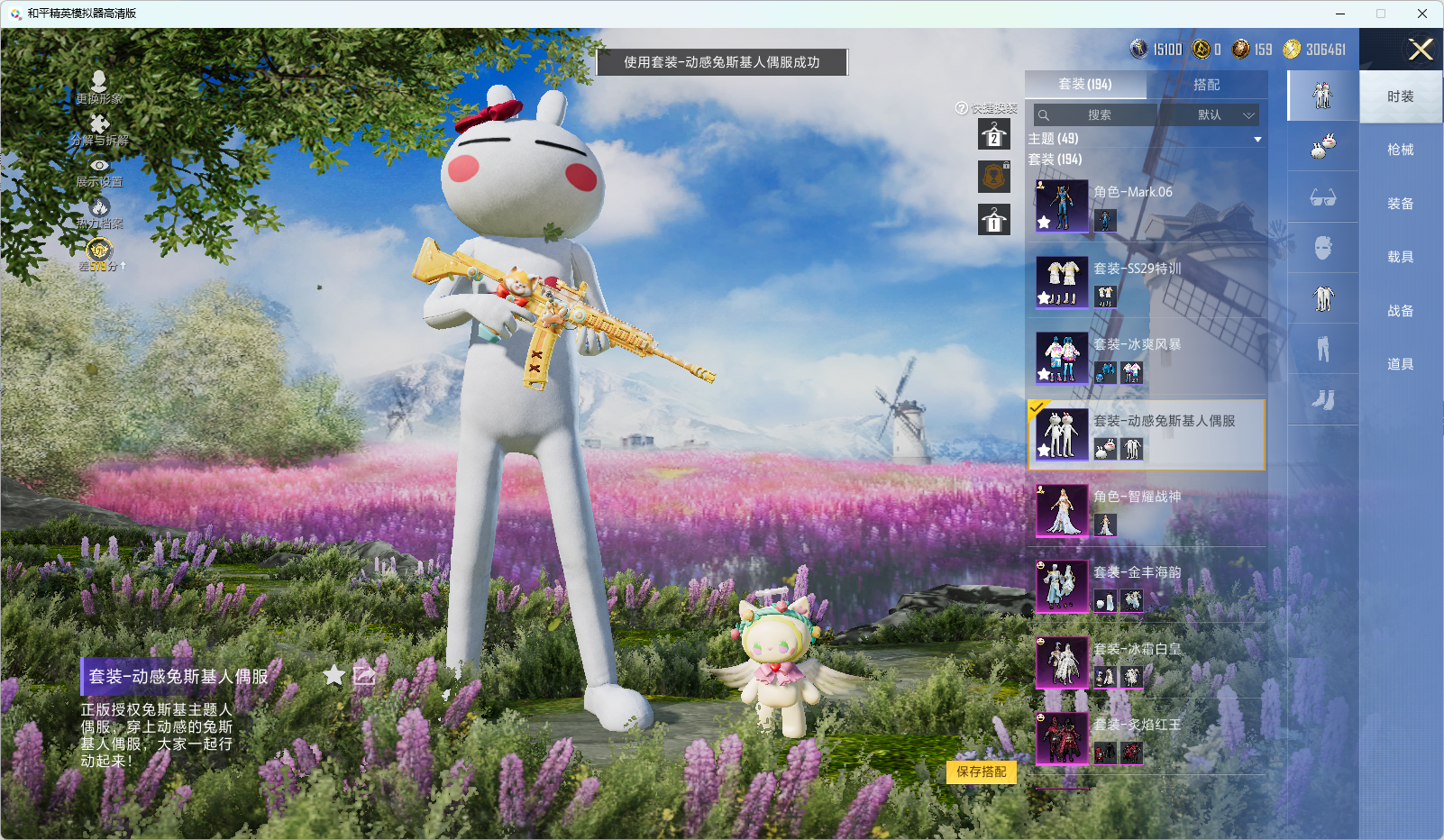This screenshot has width=1444, height=840.
Task: Open the 载具 side tab
Action: pyautogui.click(x=1401, y=257)
